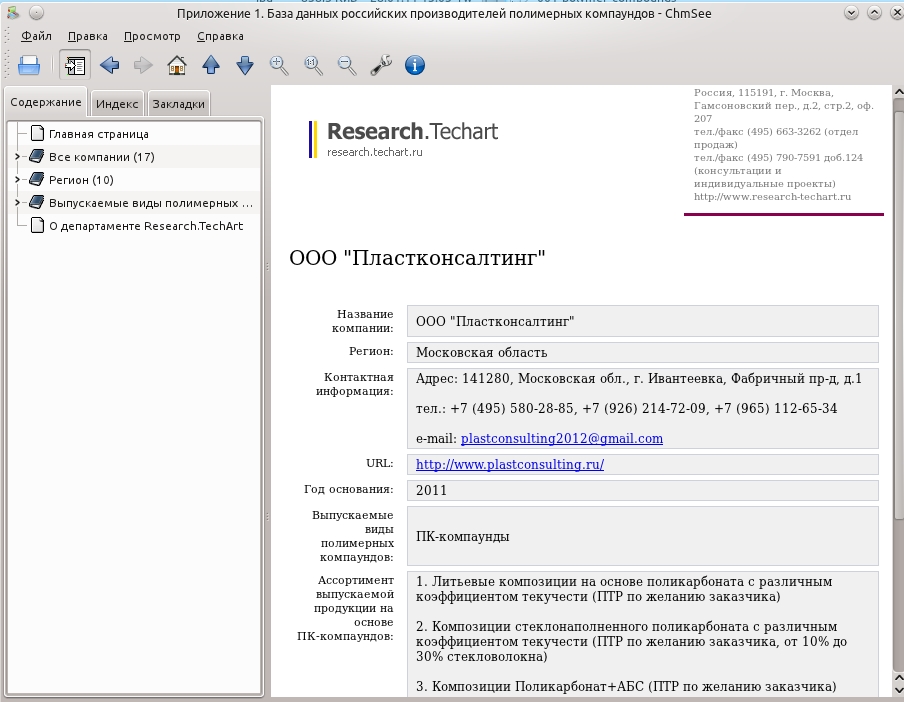Click the research.techart.ru text under logo
904x702 pixels.
pos(375,152)
